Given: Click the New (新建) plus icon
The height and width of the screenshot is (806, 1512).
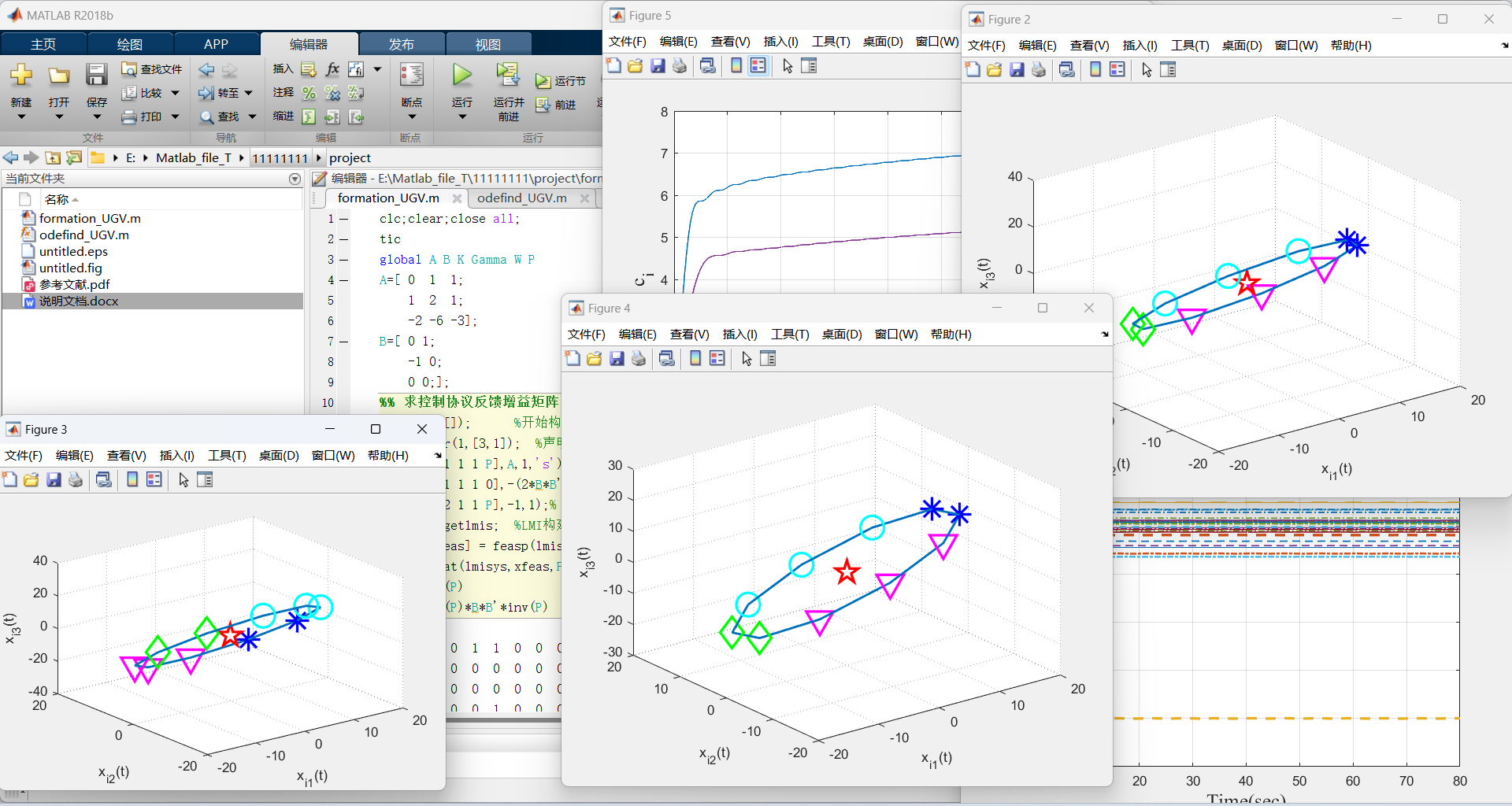Looking at the screenshot, I should pos(21,76).
